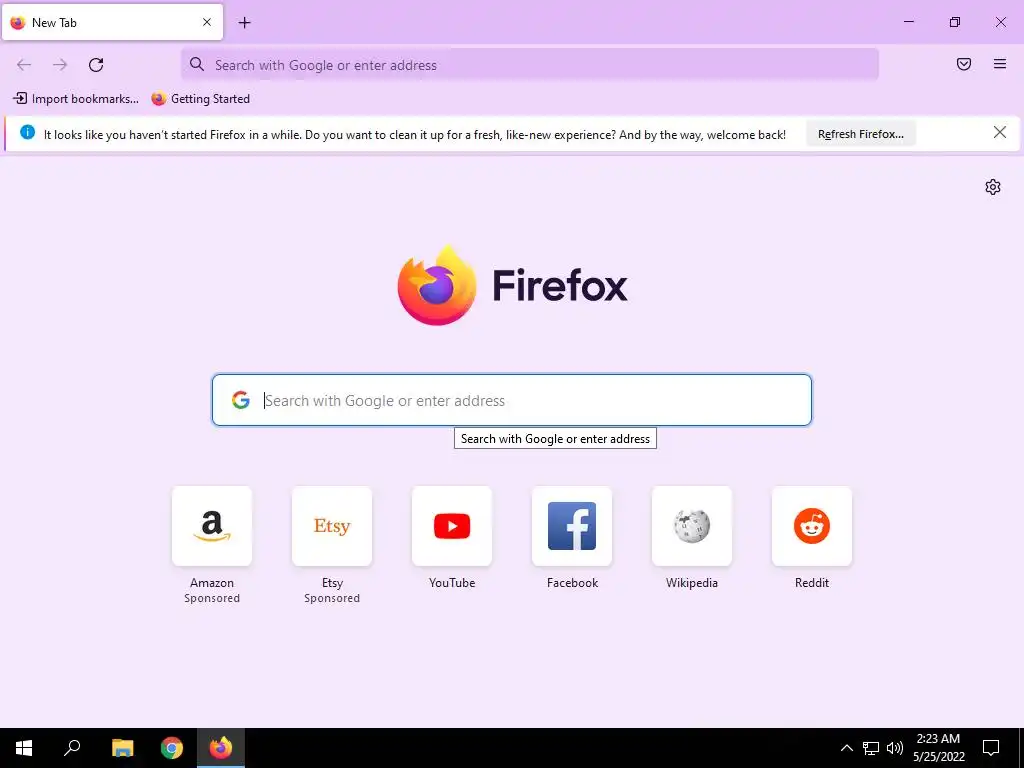Open the Wikipedia shortcut tile
The image size is (1024, 768).
(x=692, y=526)
